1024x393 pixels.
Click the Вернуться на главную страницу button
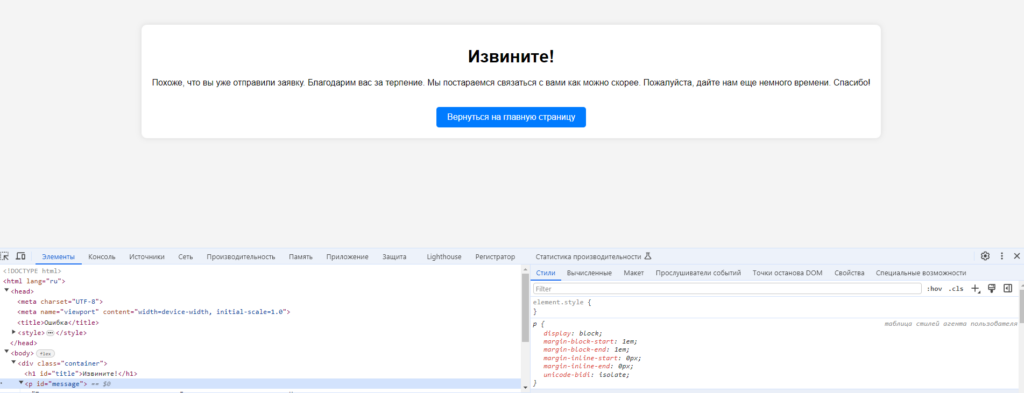[x=511, y=117]
